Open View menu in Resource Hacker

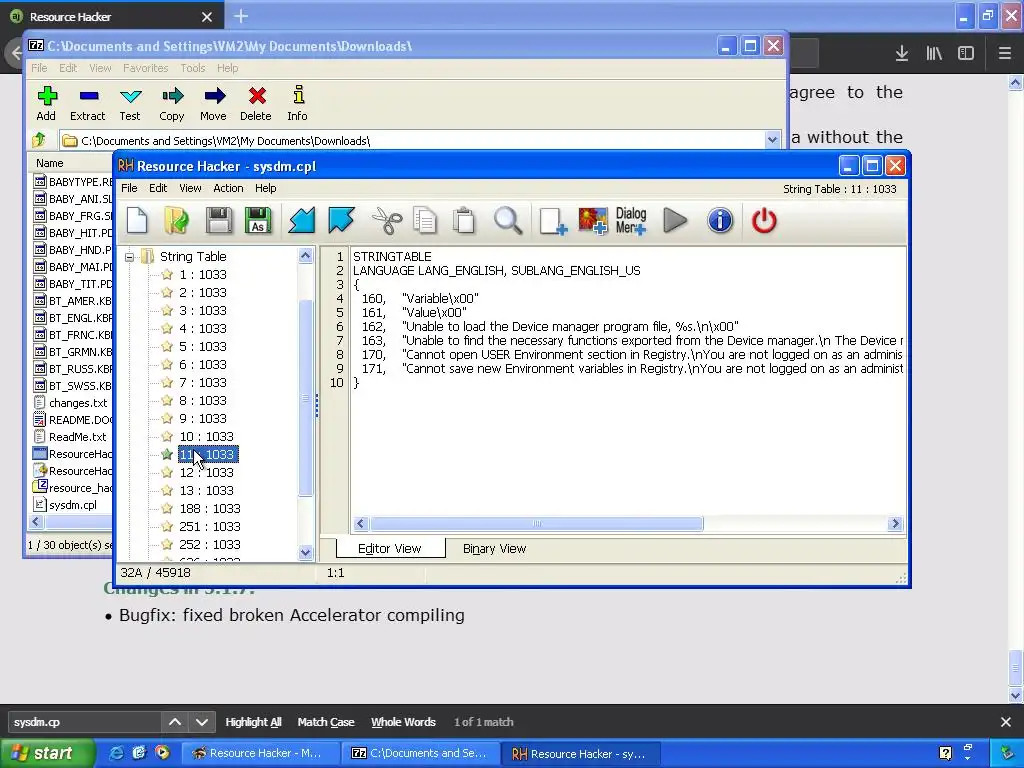(190, 188)
